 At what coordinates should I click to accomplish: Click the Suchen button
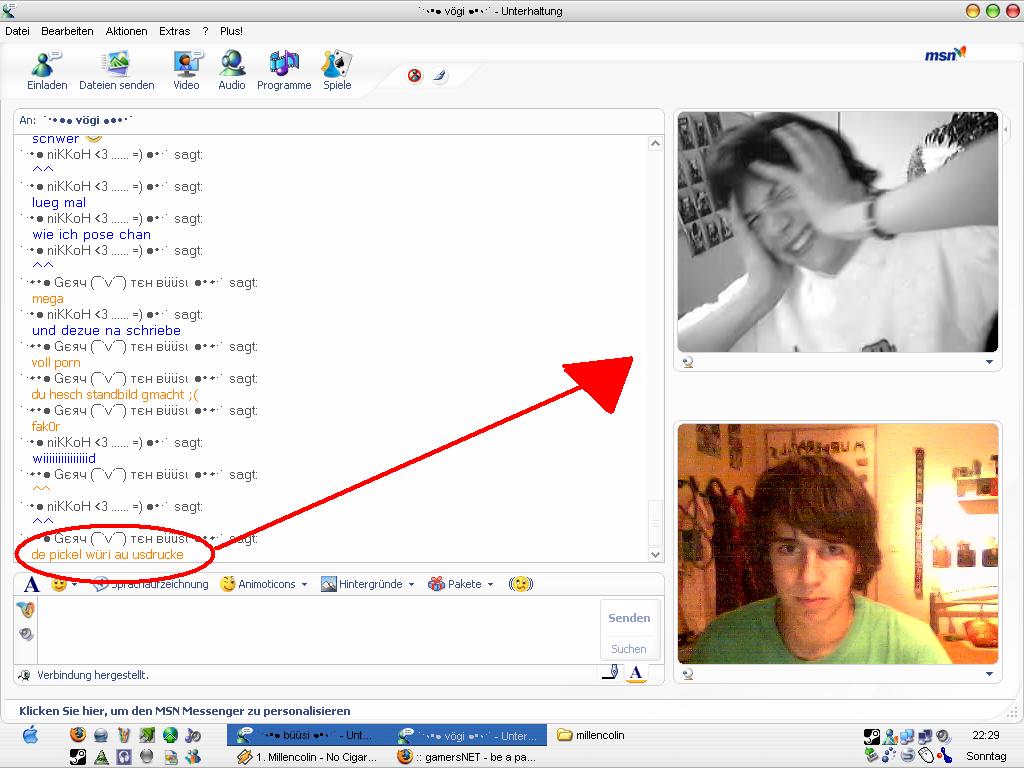pos(629,649)
